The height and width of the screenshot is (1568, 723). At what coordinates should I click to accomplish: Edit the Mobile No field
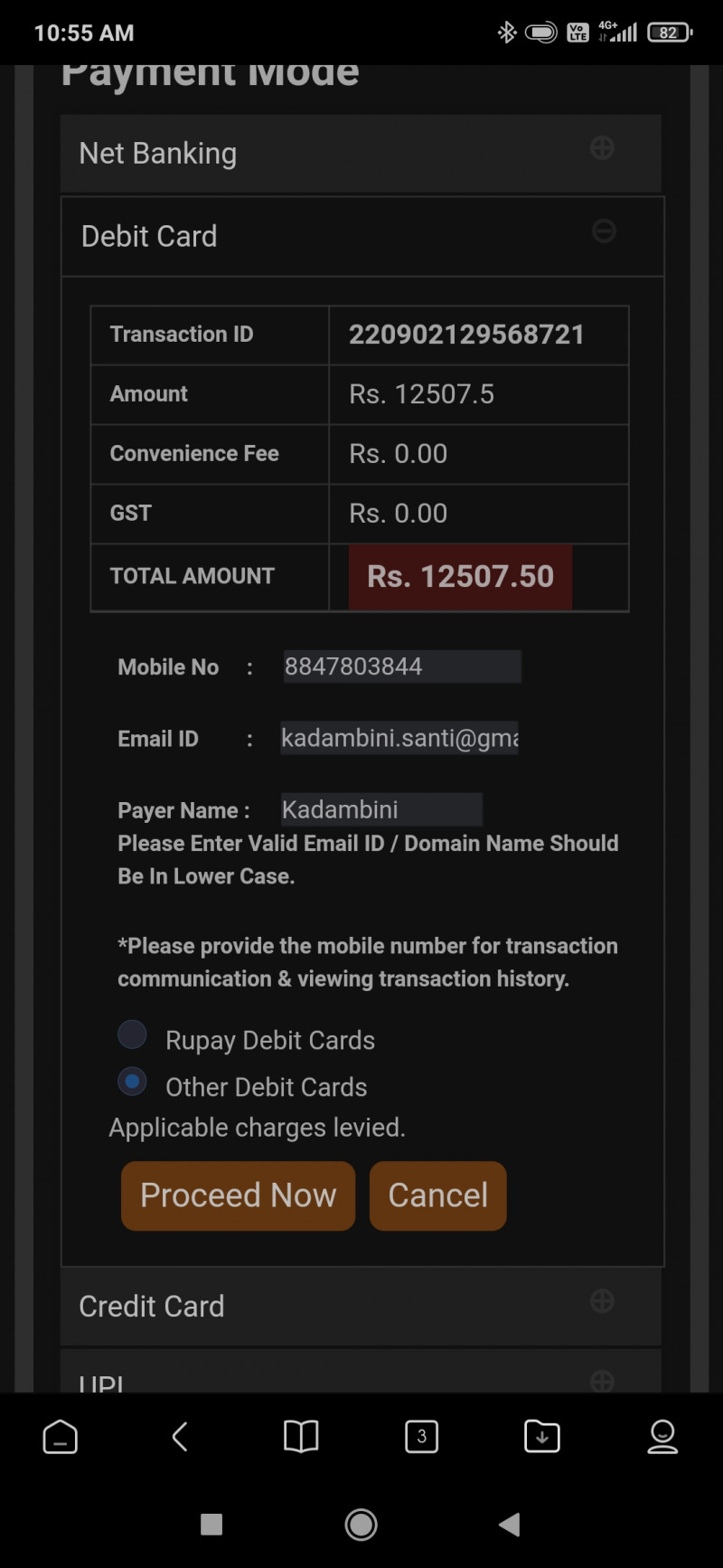click(x=401, y=666)
